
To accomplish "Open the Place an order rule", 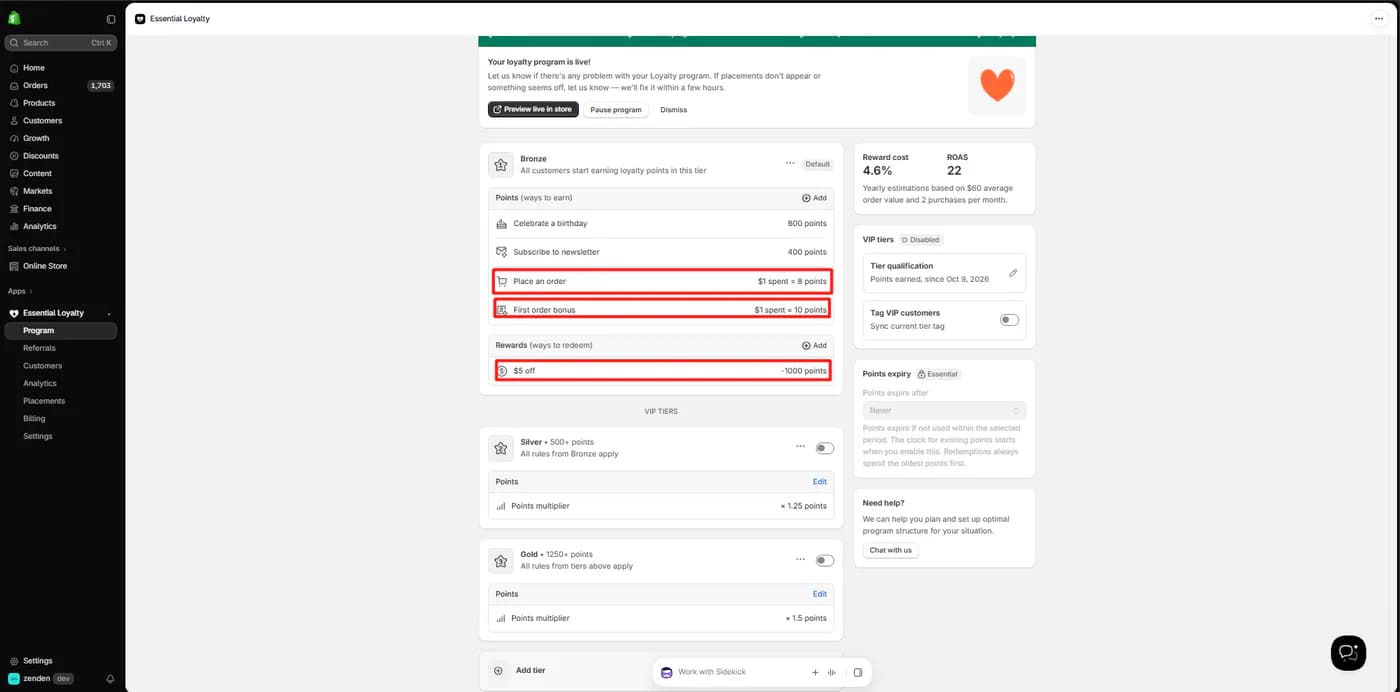I will point(661,281).
